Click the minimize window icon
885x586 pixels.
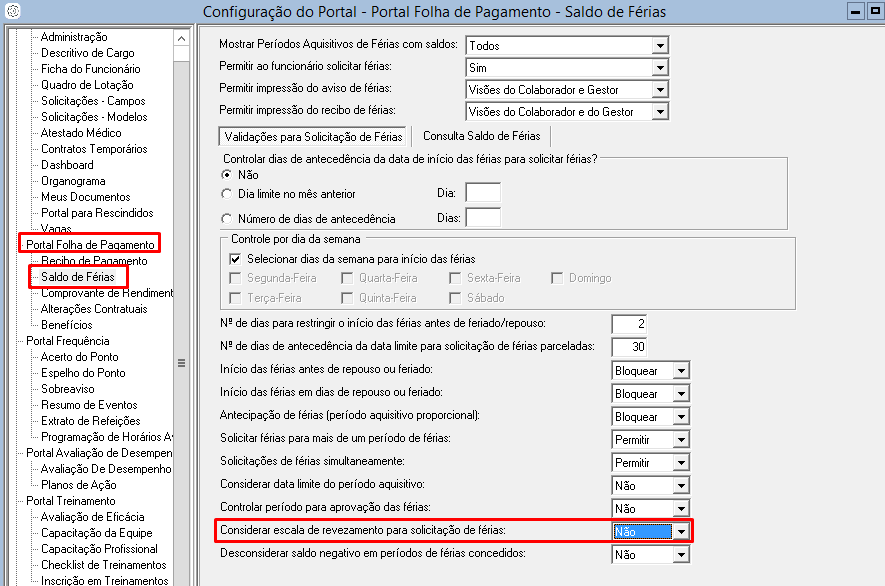point(855,12)
